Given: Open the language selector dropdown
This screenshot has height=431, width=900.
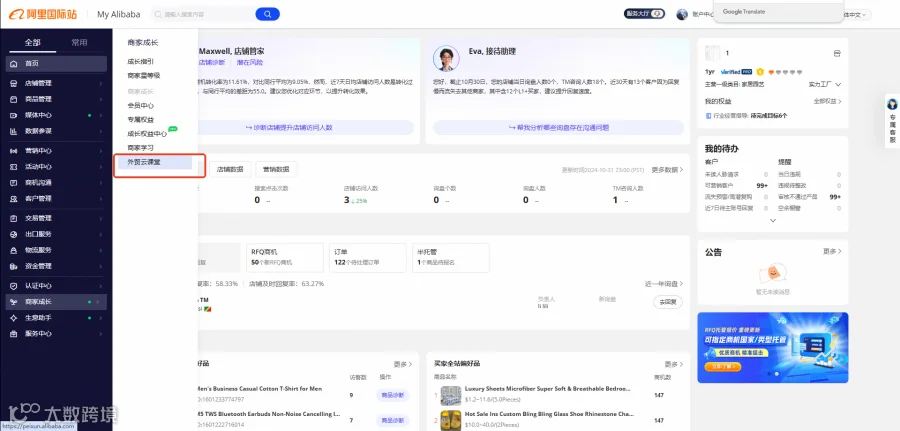Looking at the screenshot, I should tap(858, 15).
